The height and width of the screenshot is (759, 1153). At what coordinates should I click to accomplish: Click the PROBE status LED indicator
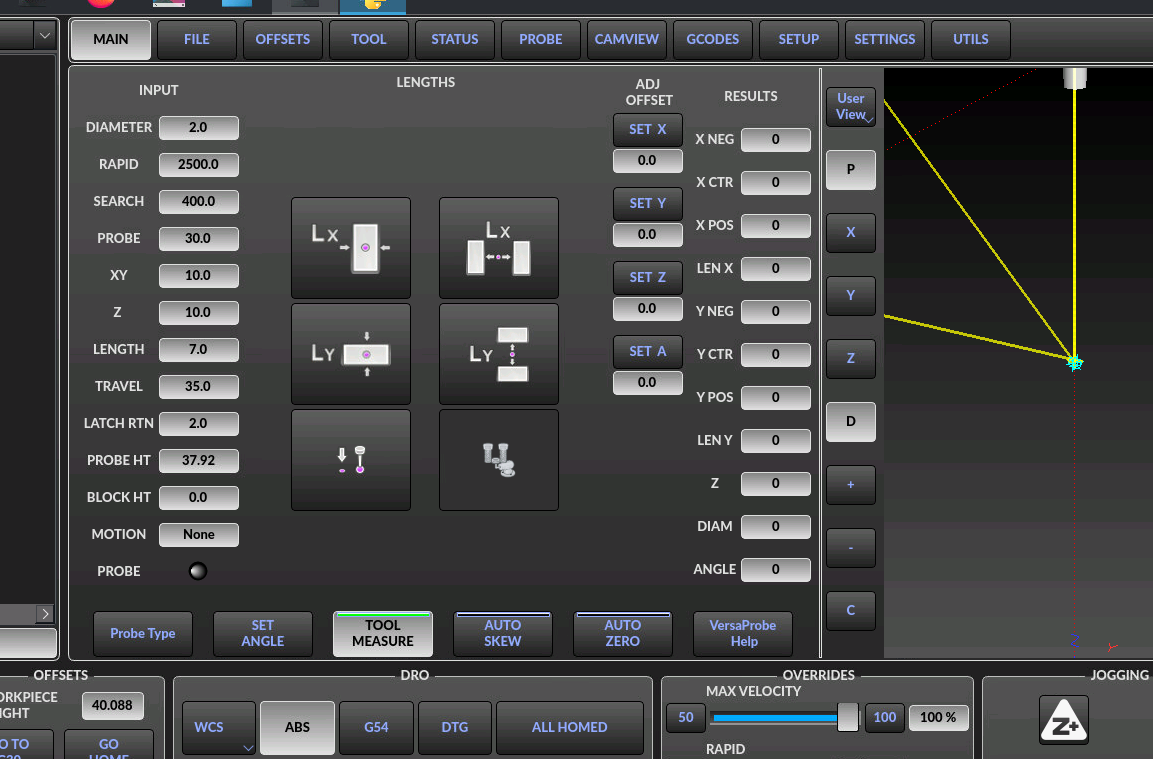(198, 571)
